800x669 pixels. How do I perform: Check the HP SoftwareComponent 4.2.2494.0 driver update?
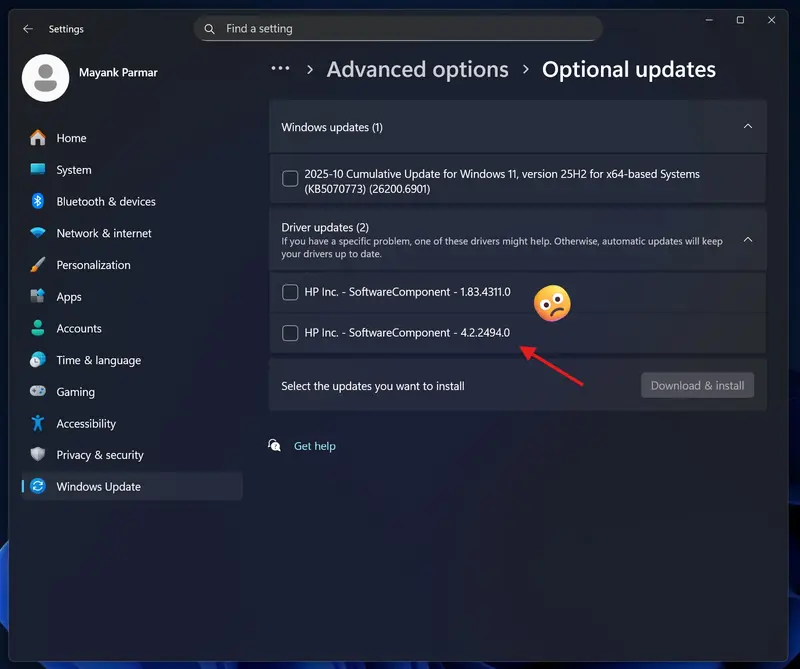point(290,331)
